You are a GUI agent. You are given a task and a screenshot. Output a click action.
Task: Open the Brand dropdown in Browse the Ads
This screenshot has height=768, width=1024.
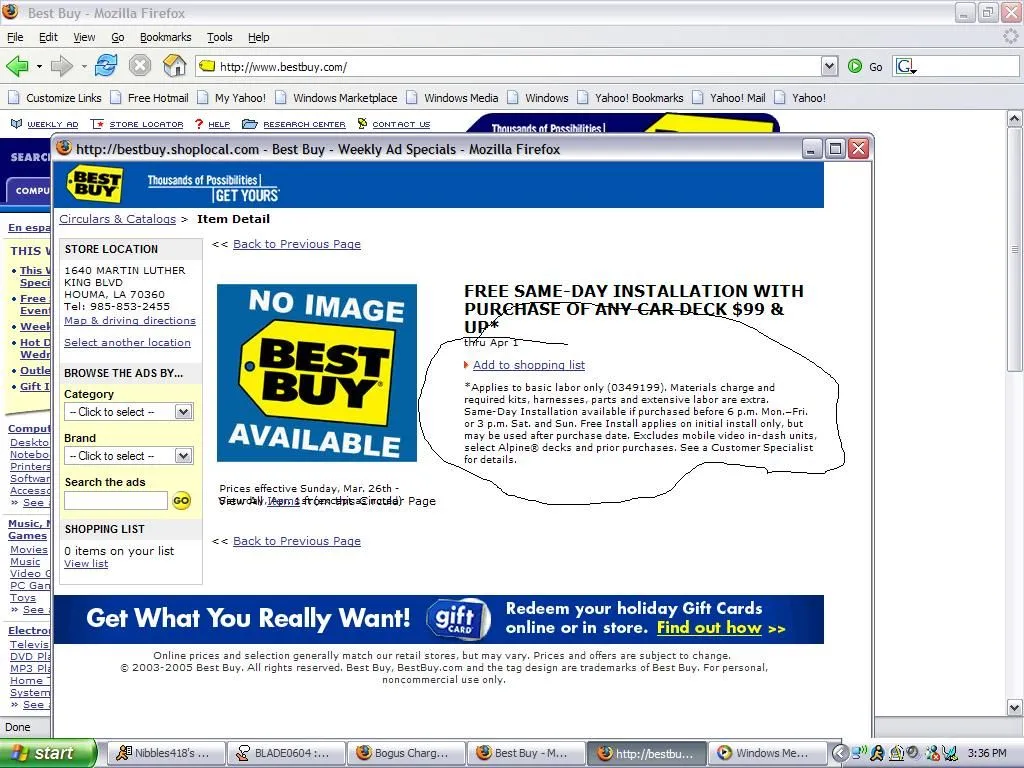click(129, 456)
